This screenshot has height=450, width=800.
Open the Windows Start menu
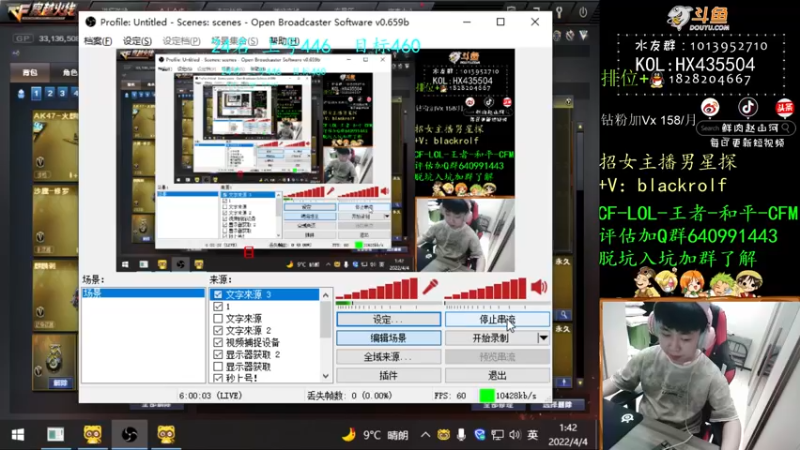(18, 434)
